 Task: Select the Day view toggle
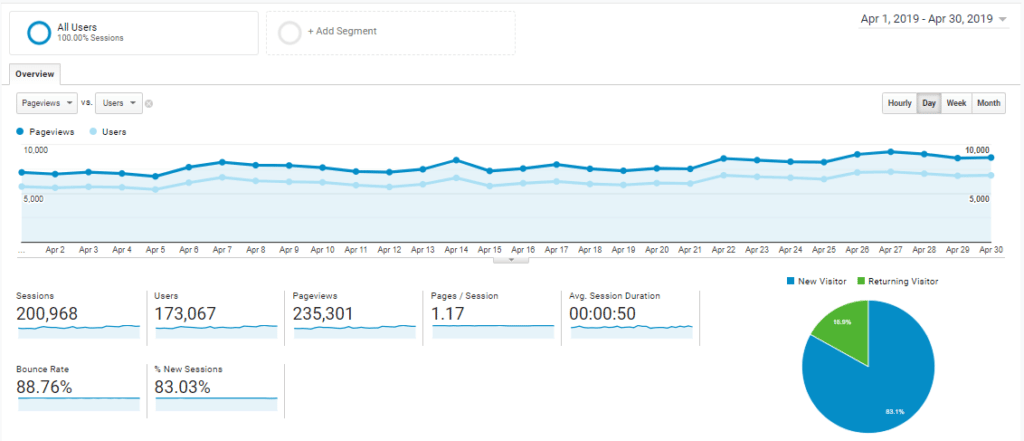click(929, 103)
